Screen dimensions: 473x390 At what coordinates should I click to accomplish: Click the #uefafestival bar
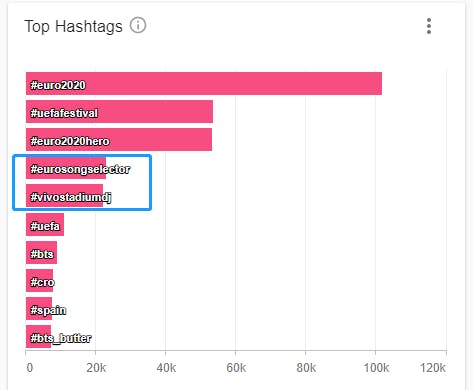pos(119,112)
